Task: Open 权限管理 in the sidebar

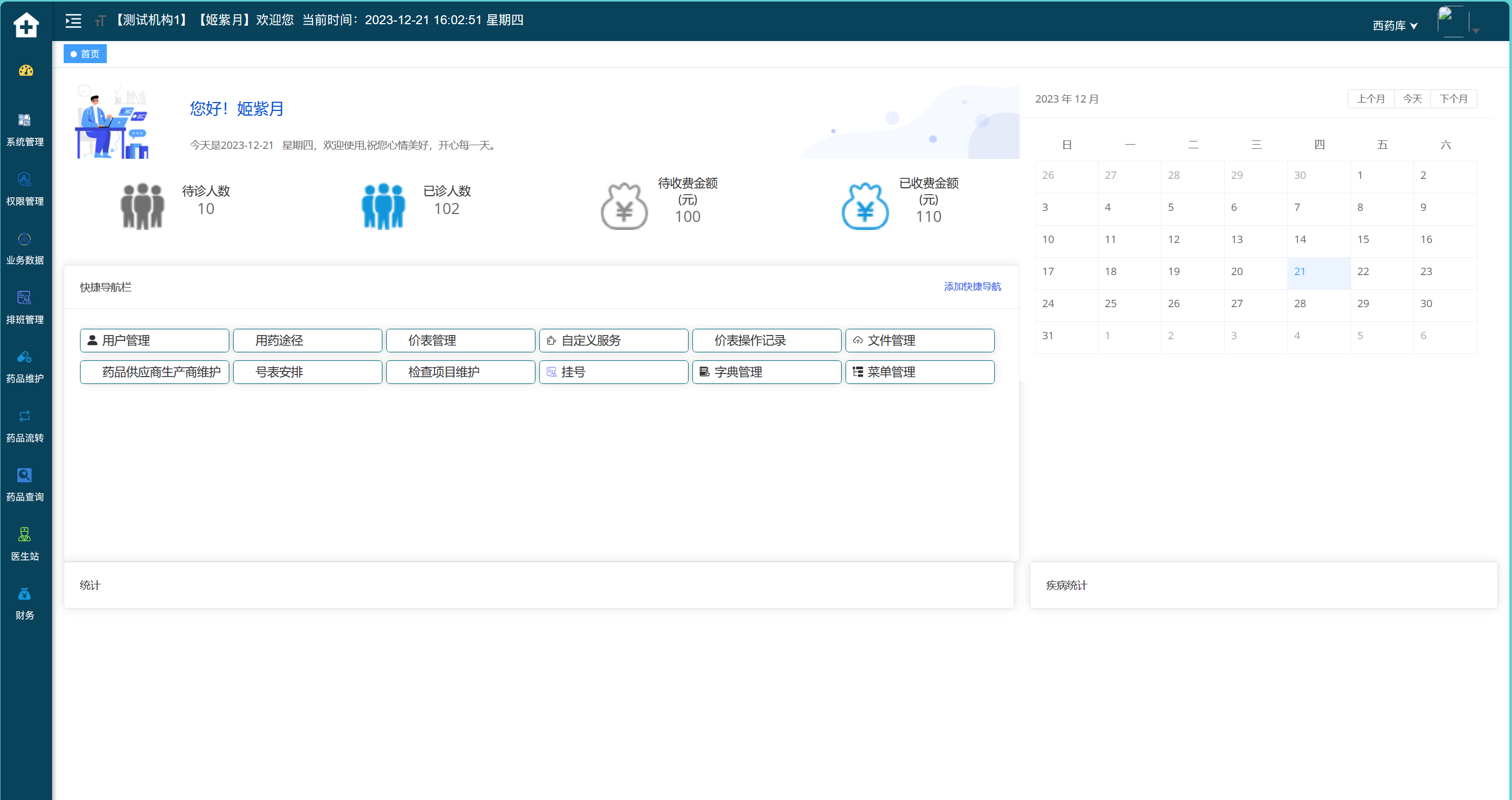Action: click(x=25, y=189)
